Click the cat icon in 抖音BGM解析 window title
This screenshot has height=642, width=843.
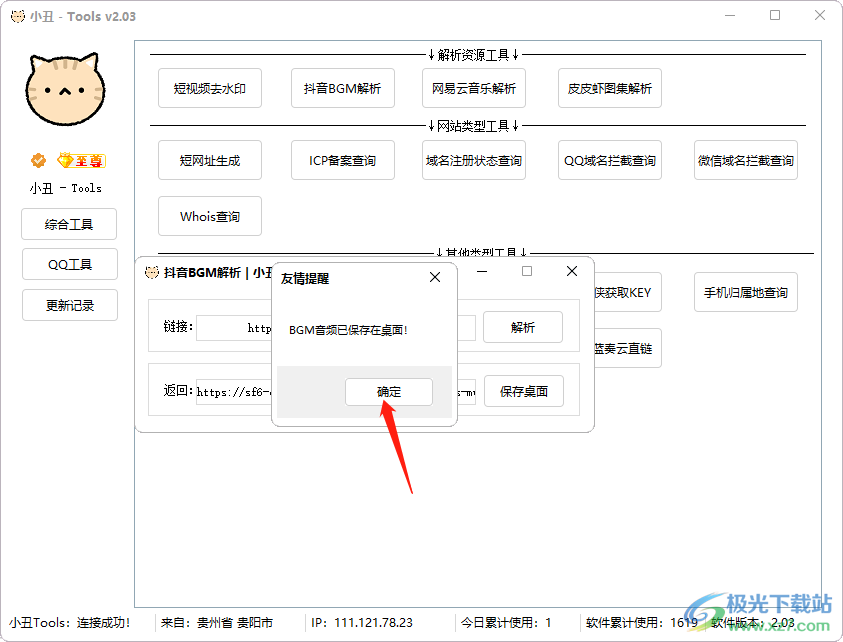[x=152, y=273]
